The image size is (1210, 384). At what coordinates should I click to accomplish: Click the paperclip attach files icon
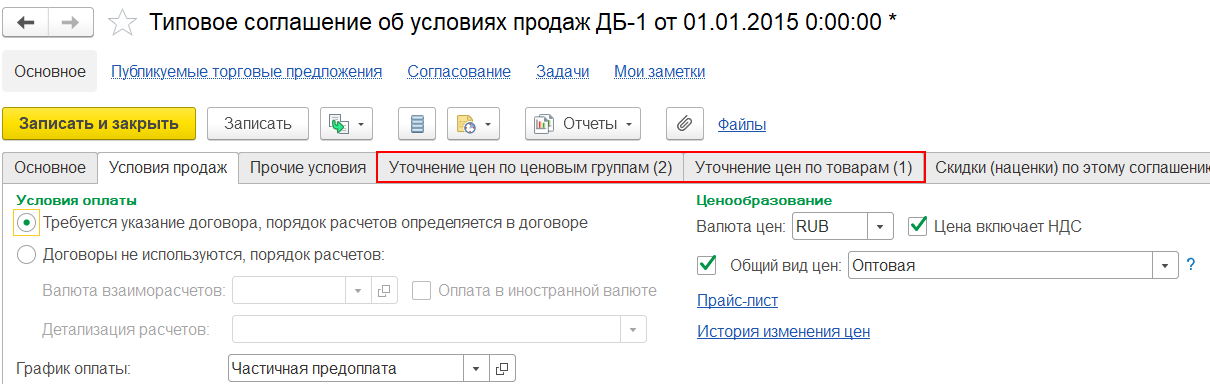[685, 124]
